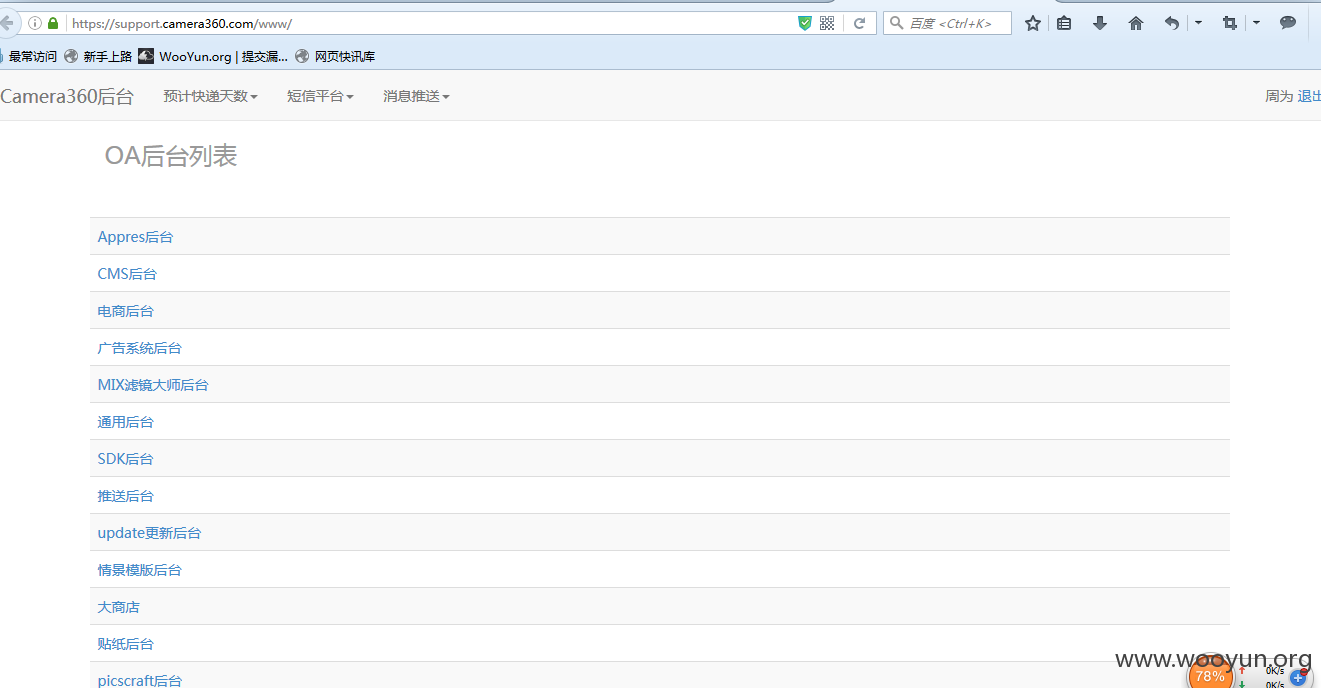Click the Camera360后台 brand link
The width and height of the screenshot is (1321, 688).
(67, 96)
